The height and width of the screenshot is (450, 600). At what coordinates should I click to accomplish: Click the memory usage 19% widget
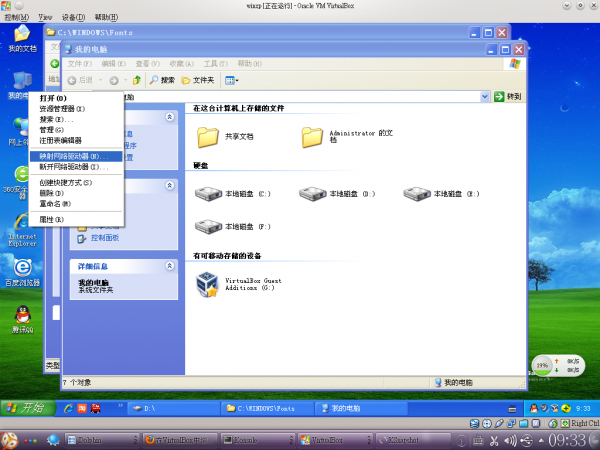point(542,365)
